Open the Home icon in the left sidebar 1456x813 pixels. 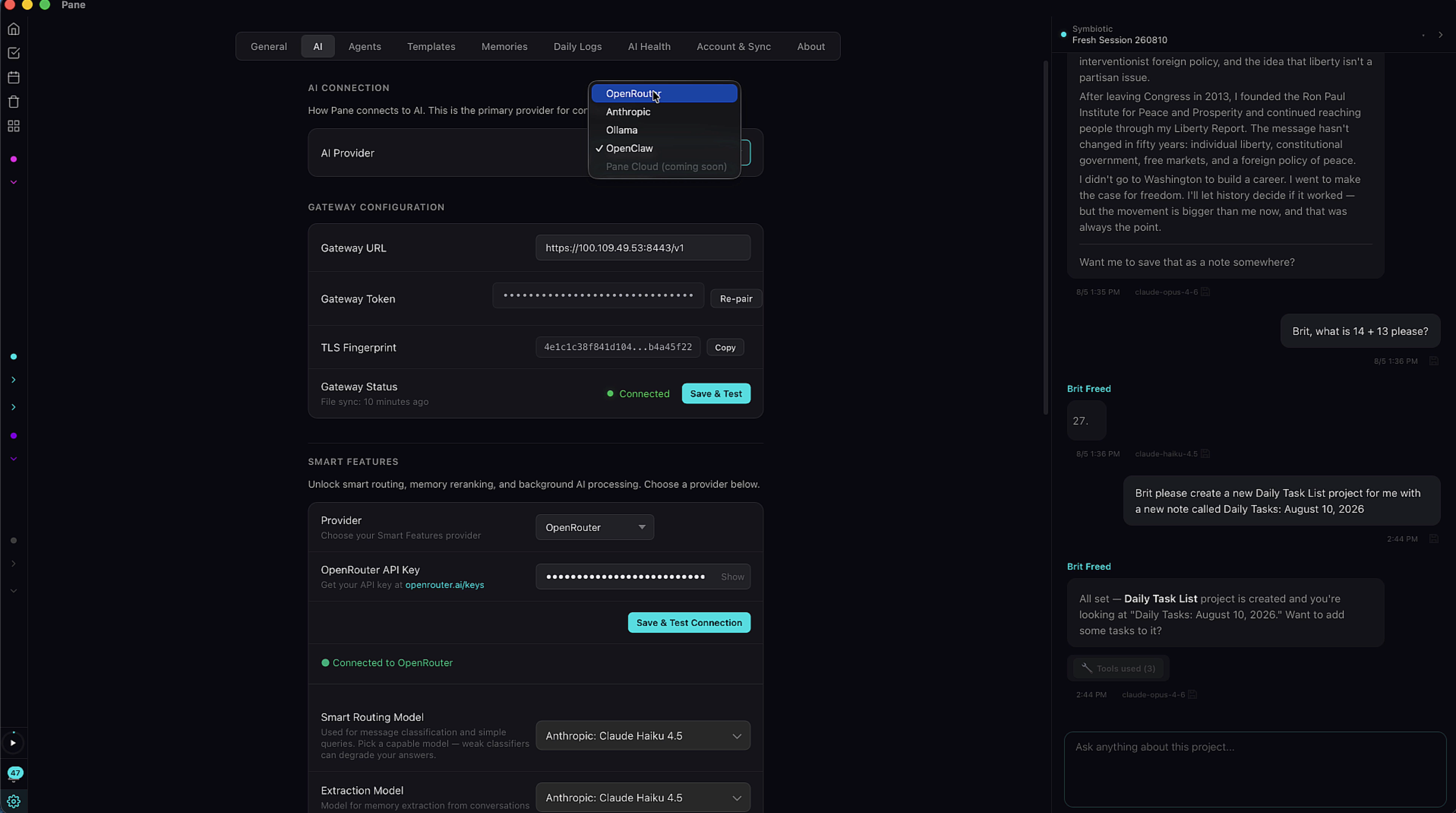click(14, 29)
